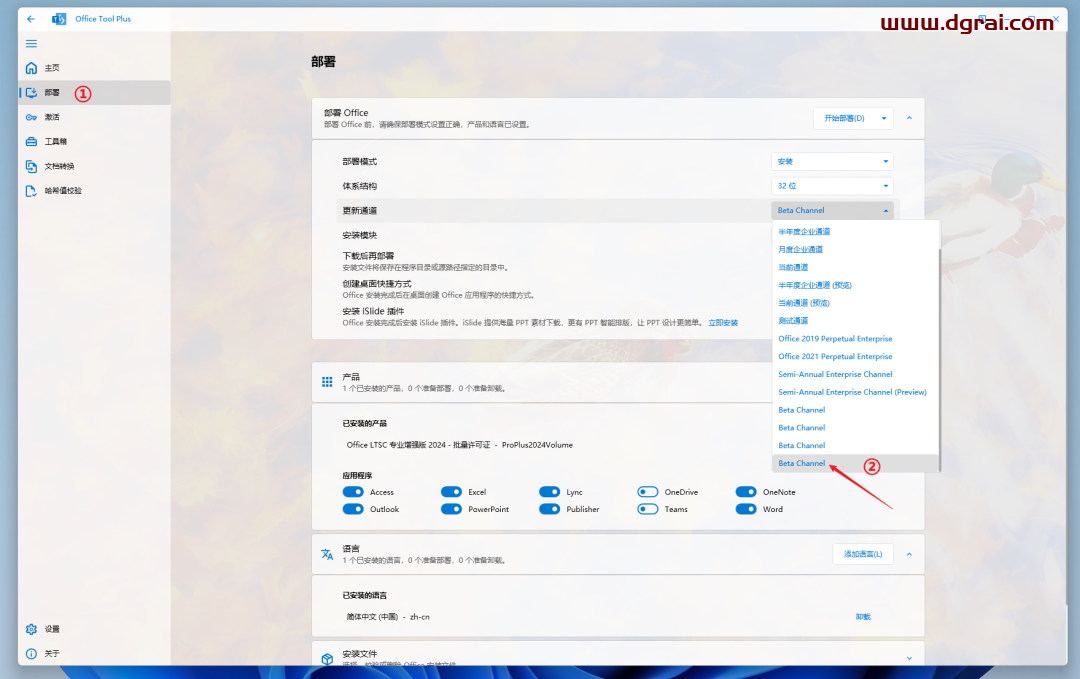
Task: Toggle the PowerPoint application switch
Action: click(x=451, y=509)
